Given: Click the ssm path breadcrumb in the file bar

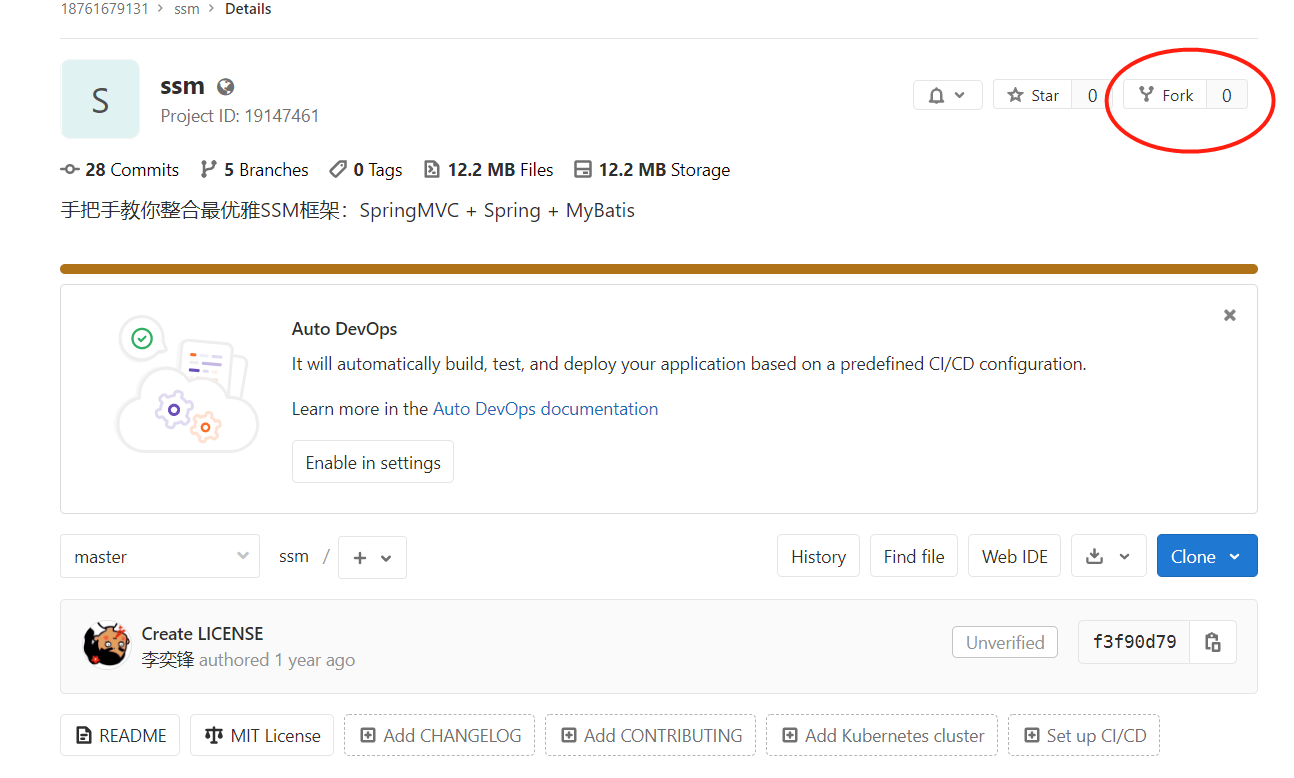Looking at the screenshot, I should pyautogui.click(x=294, y=556).
